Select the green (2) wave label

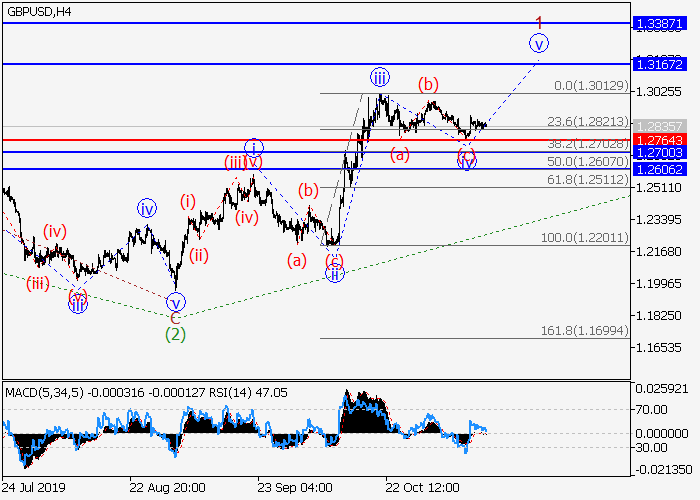176,334
